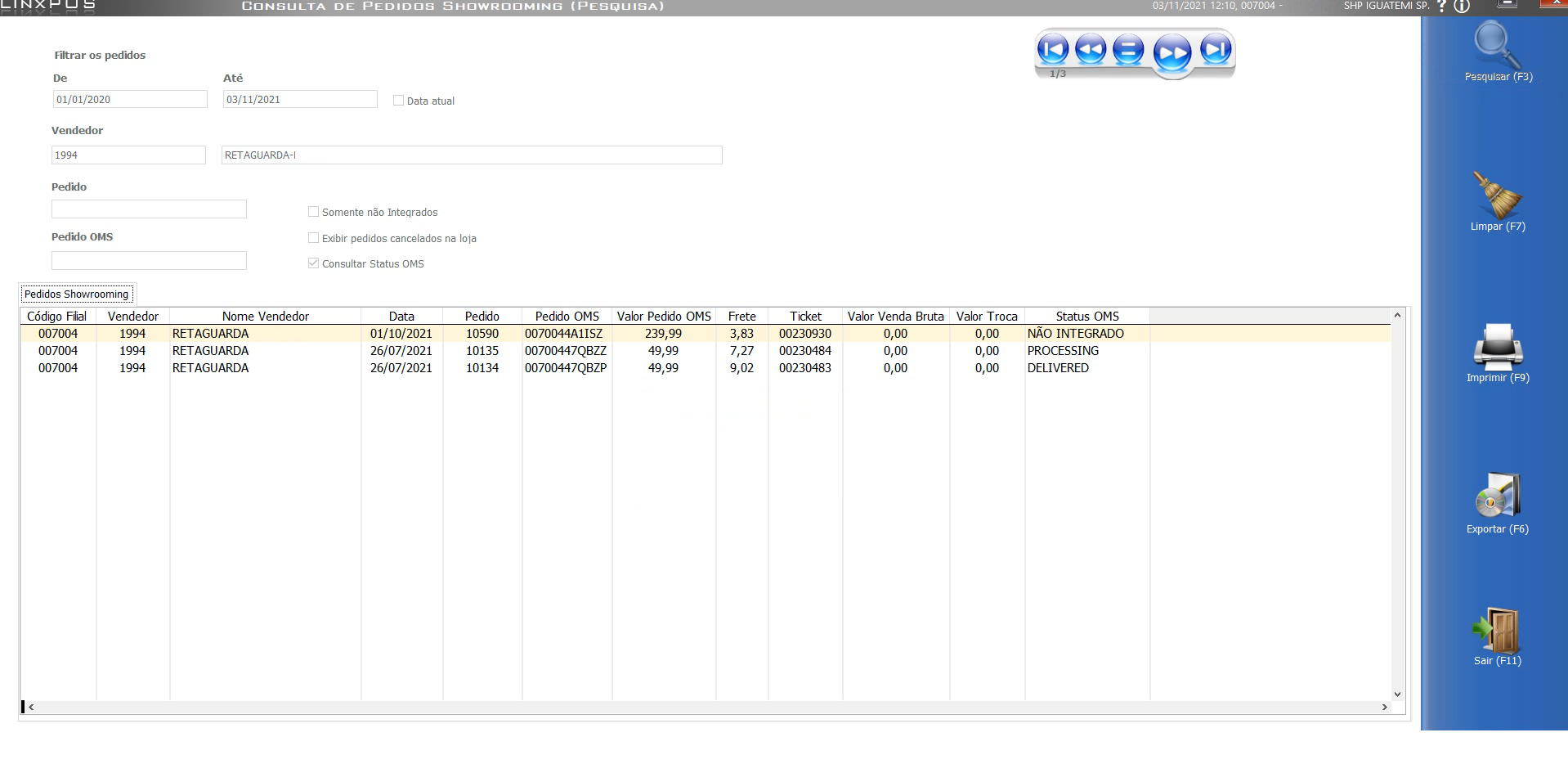The width and height of the screenshot is (1568, 764).
Task: Click the freight value 3,83
Action: pos(741,334)
